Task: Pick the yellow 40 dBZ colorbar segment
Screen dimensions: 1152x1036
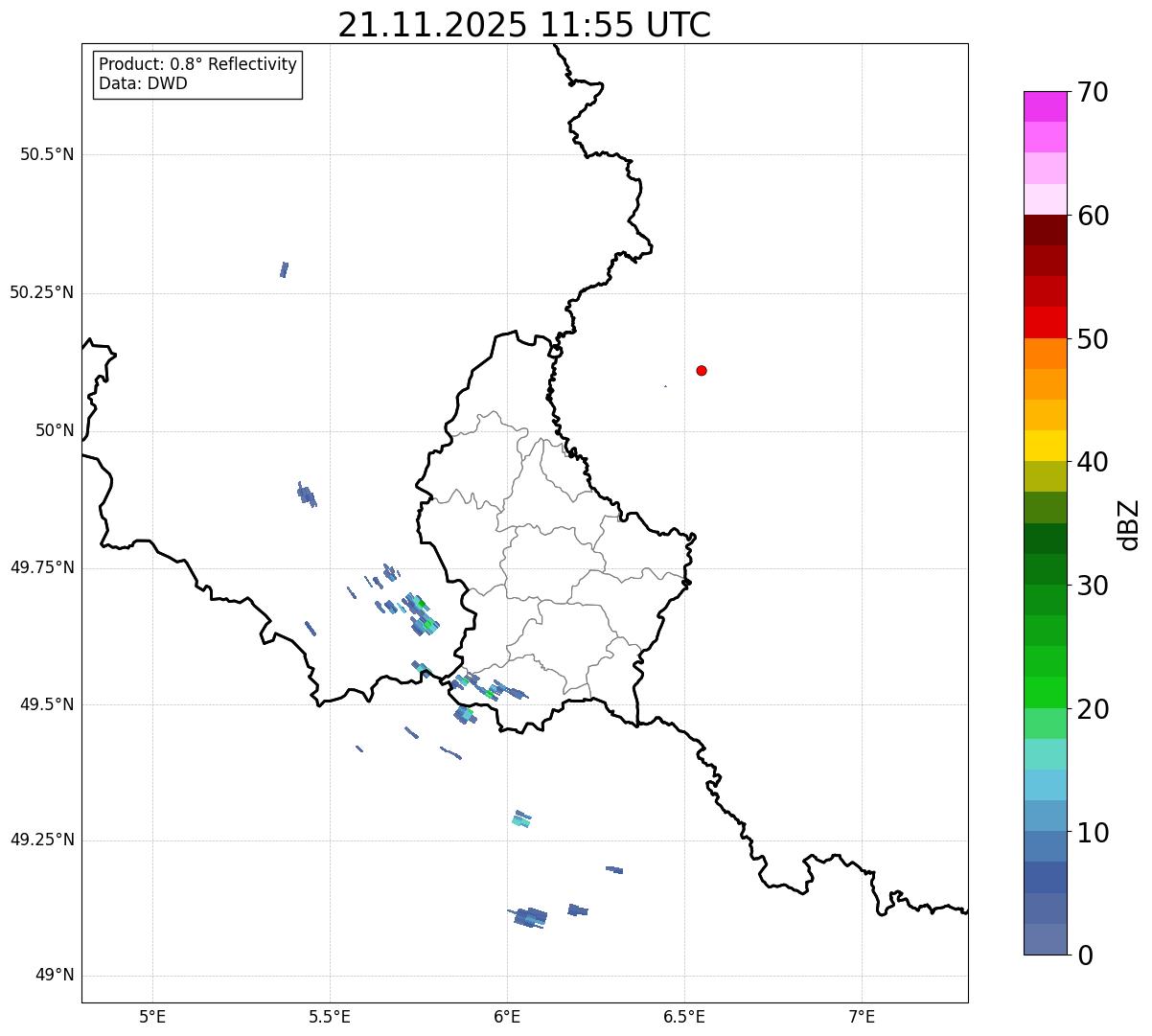Action: click(1045, 446)
